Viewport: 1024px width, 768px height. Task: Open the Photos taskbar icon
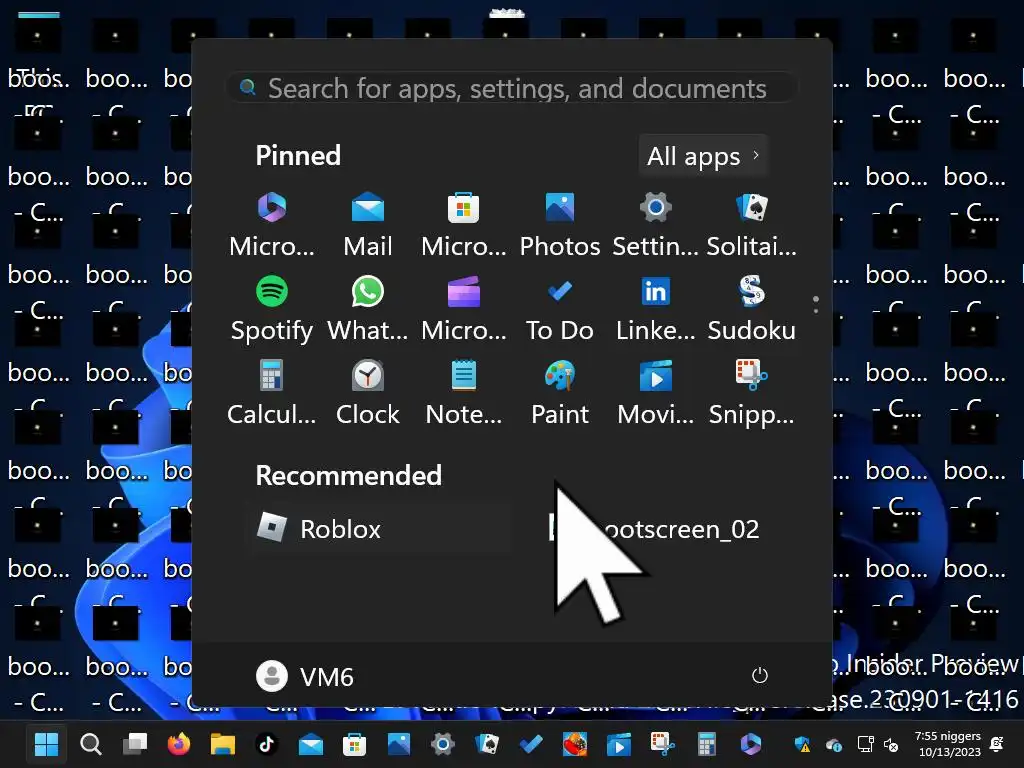pos(398,744)
